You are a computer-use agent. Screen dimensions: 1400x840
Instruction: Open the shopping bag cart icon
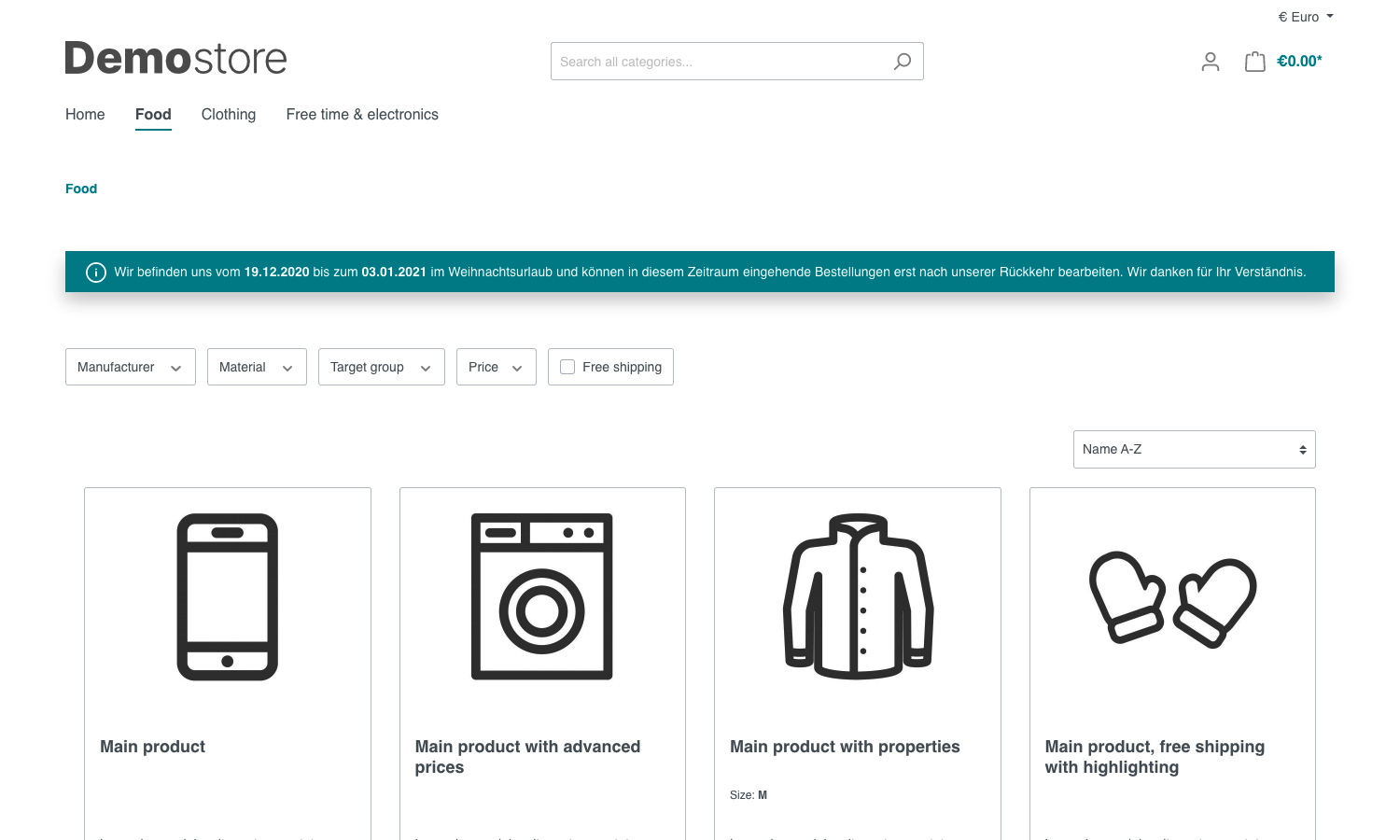tap(1254, 62)
